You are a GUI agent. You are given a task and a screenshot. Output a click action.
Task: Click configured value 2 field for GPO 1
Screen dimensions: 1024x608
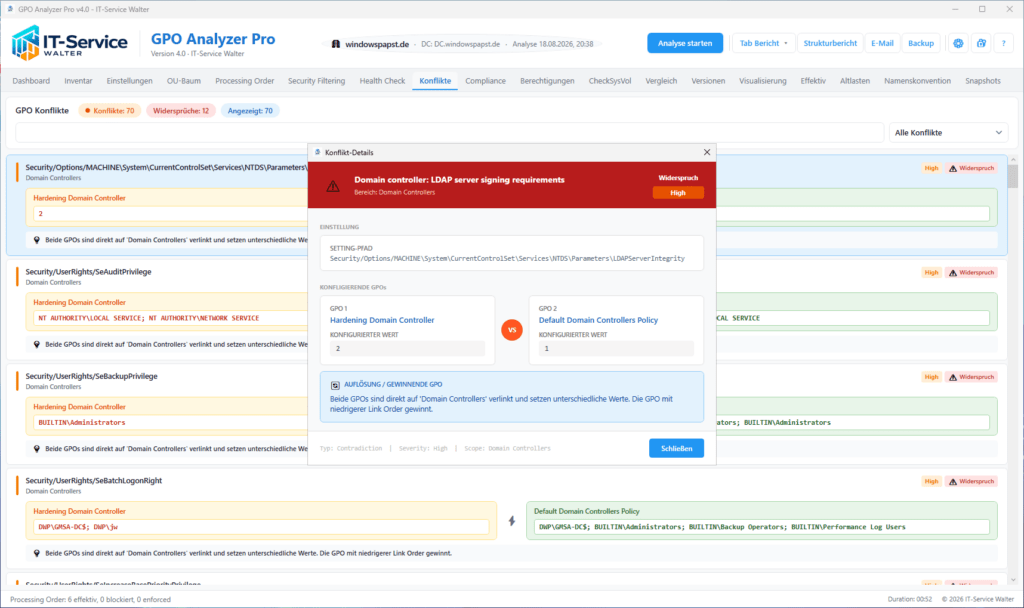click(408, 349)
